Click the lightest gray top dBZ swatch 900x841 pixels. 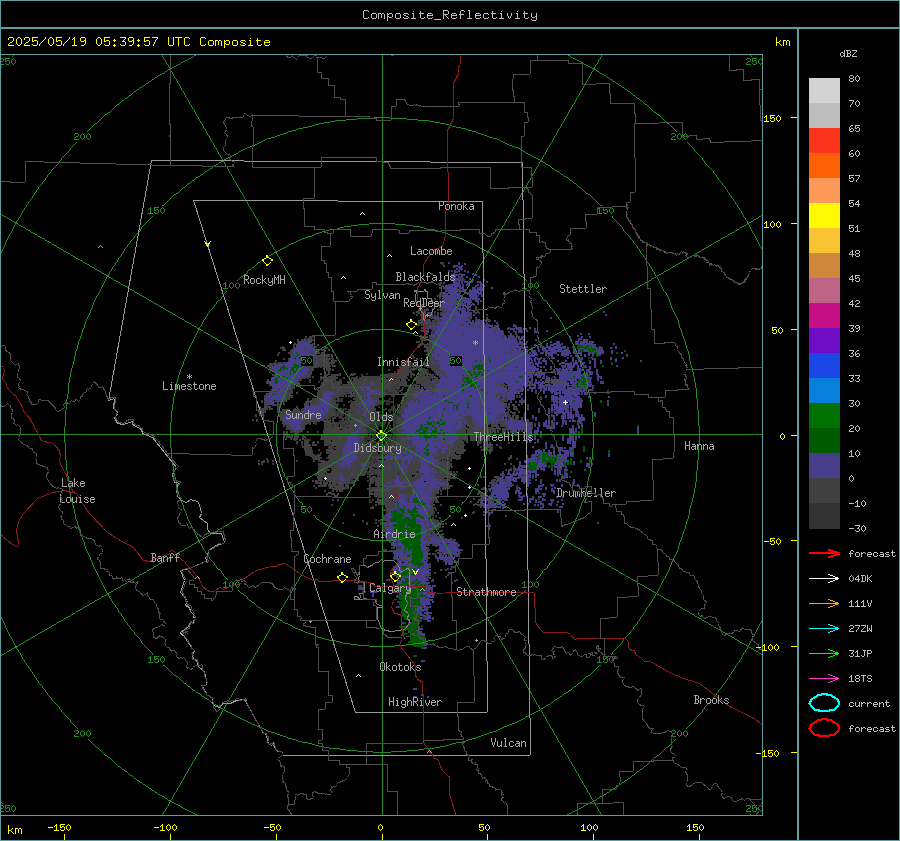824,90
